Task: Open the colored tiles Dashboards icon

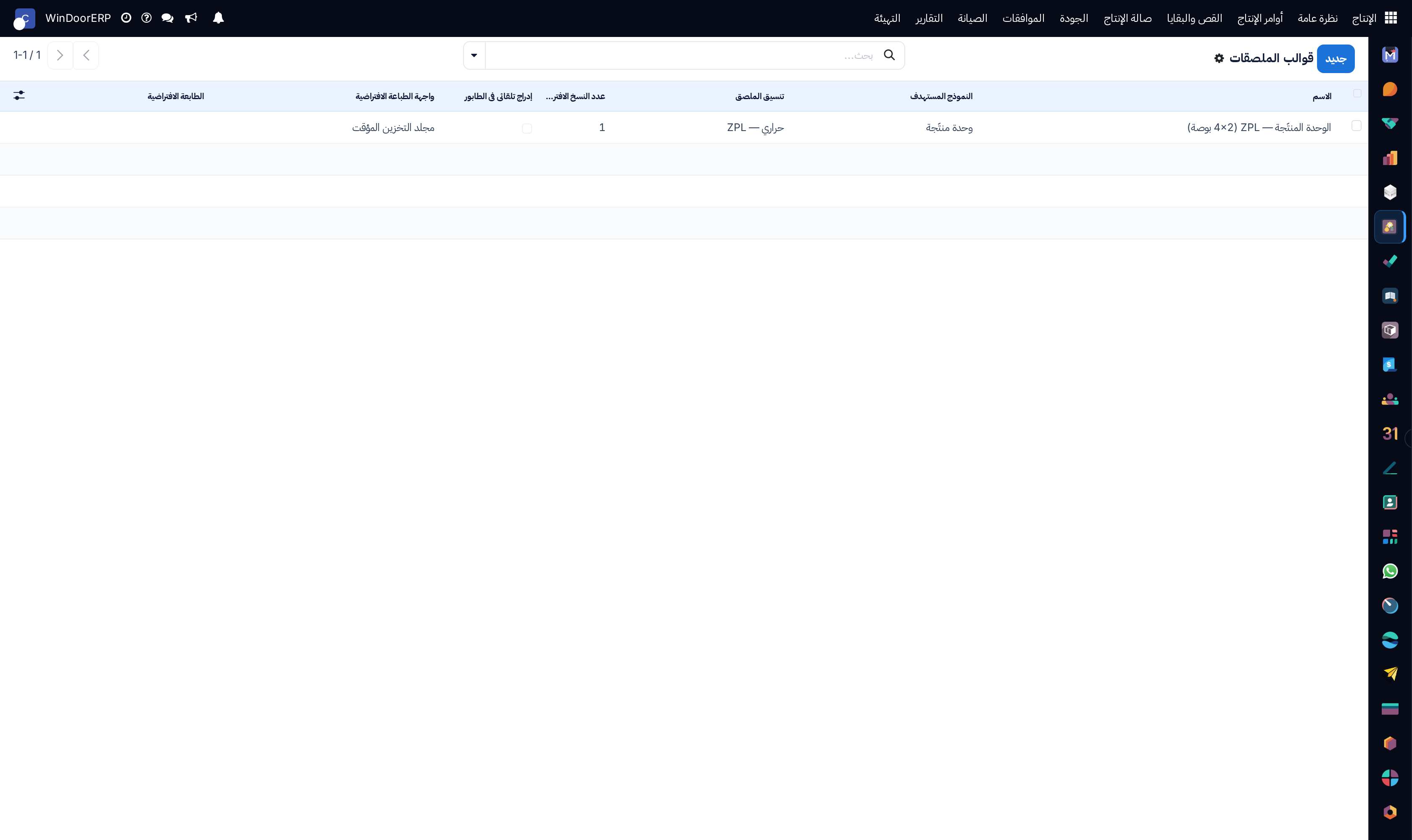Action: coord(1390,537)
